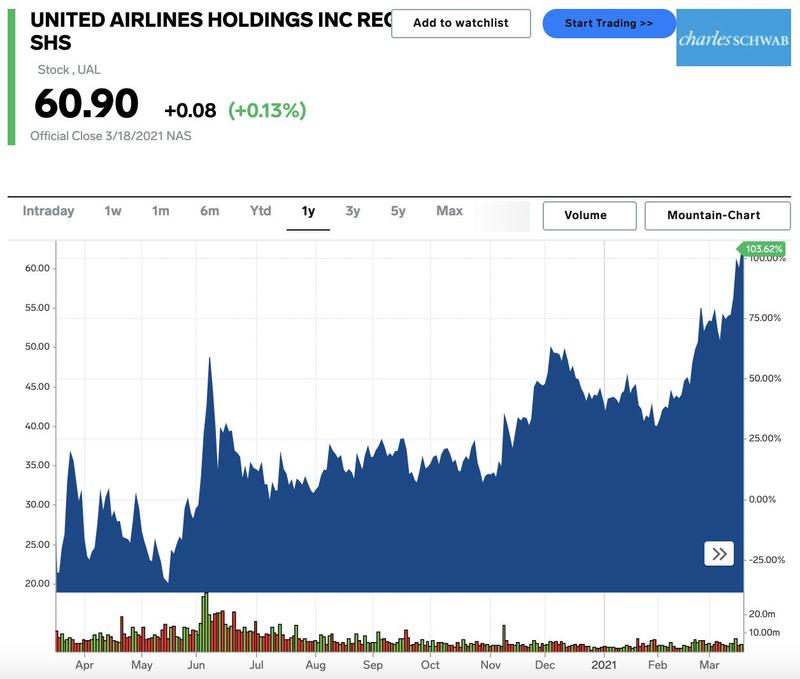The image size is (800, 679).
Task: Click the Dec x-axis label
Action: click(545, 665)
